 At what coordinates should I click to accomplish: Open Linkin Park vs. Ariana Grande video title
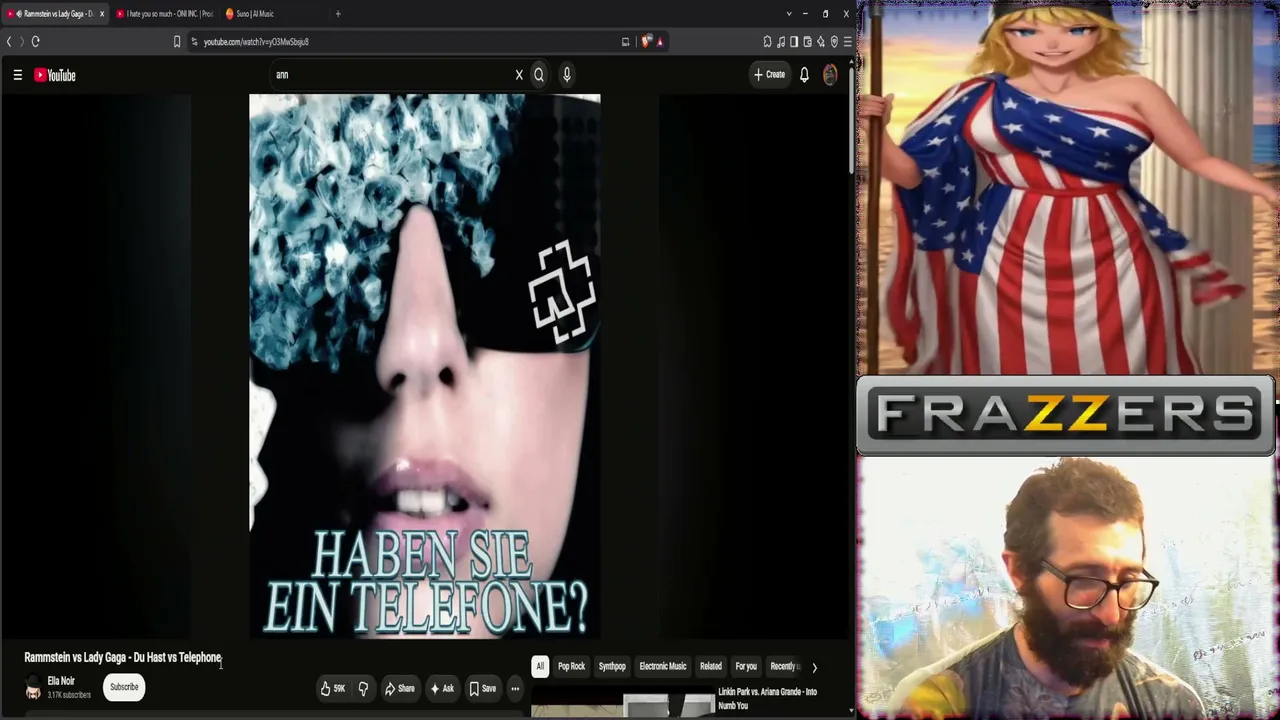(x=767, y=698)
